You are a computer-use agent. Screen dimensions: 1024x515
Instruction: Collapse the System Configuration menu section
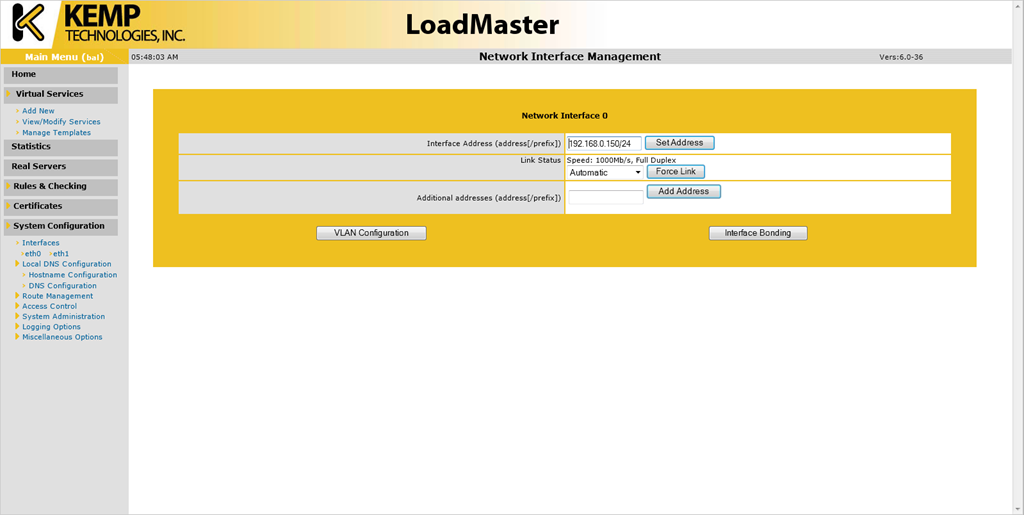pos(61,227)
